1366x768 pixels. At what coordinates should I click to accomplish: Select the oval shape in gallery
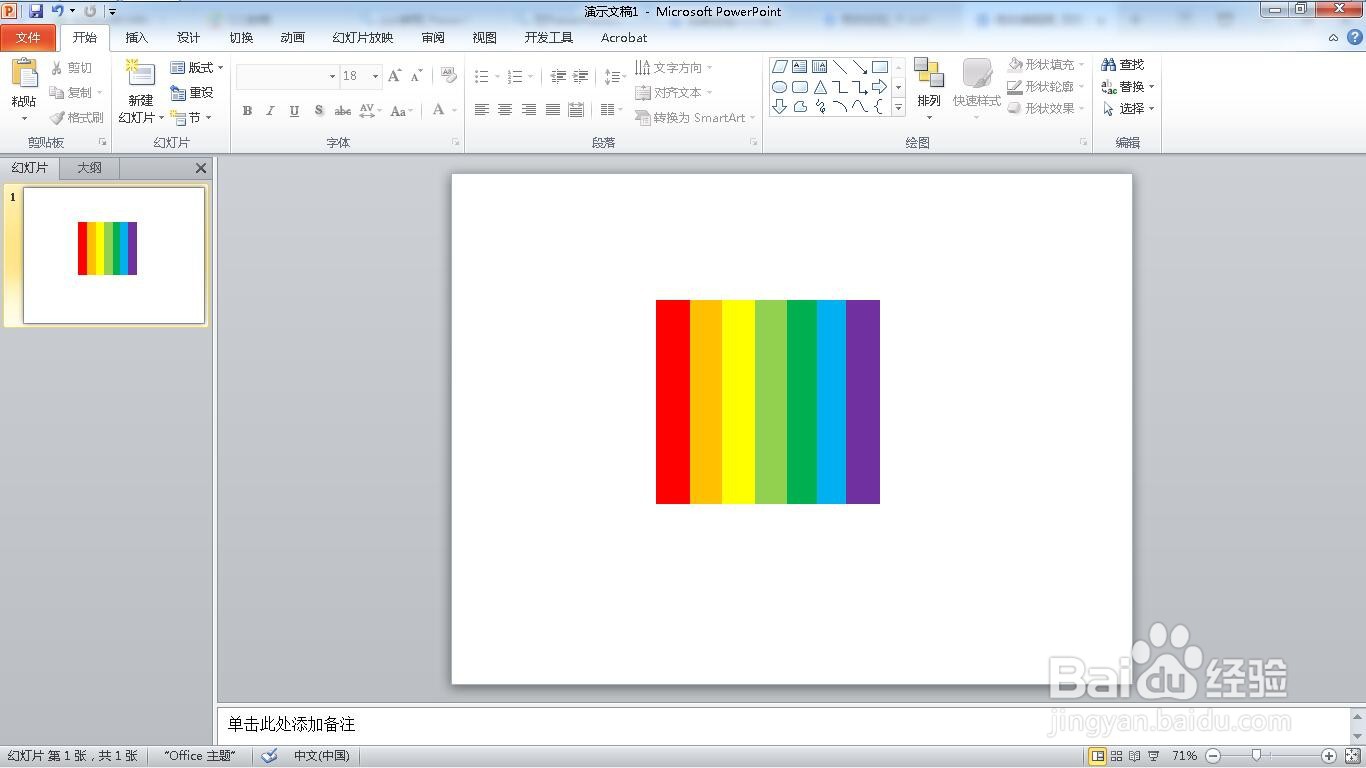[x=780, y=87]
